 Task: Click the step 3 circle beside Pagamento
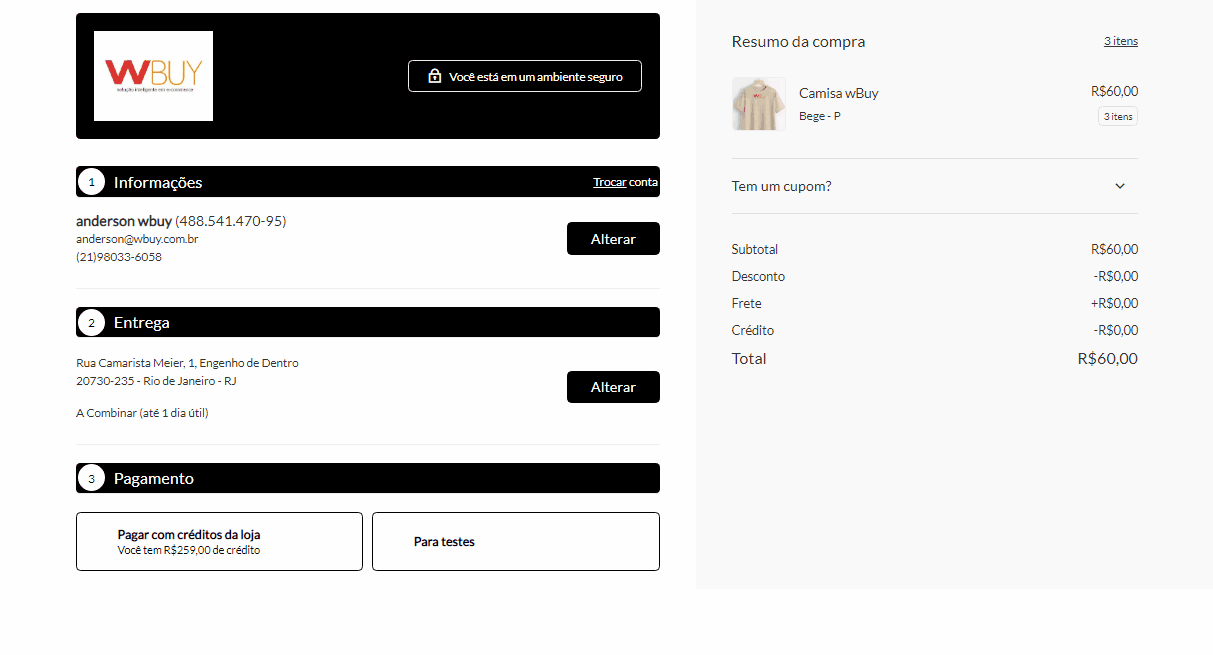[91, 479]
